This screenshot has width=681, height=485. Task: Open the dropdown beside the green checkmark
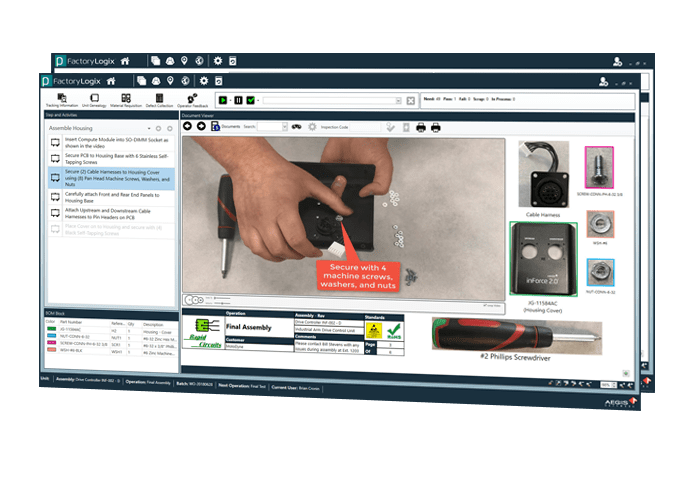point(258,101)
